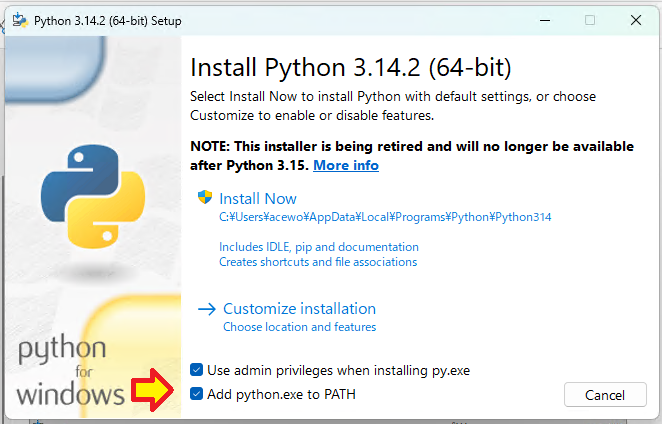Screen dimensions: 662x424
Task: Click the arrow icon beside Customize installation
Action: (x=207, y=309)
